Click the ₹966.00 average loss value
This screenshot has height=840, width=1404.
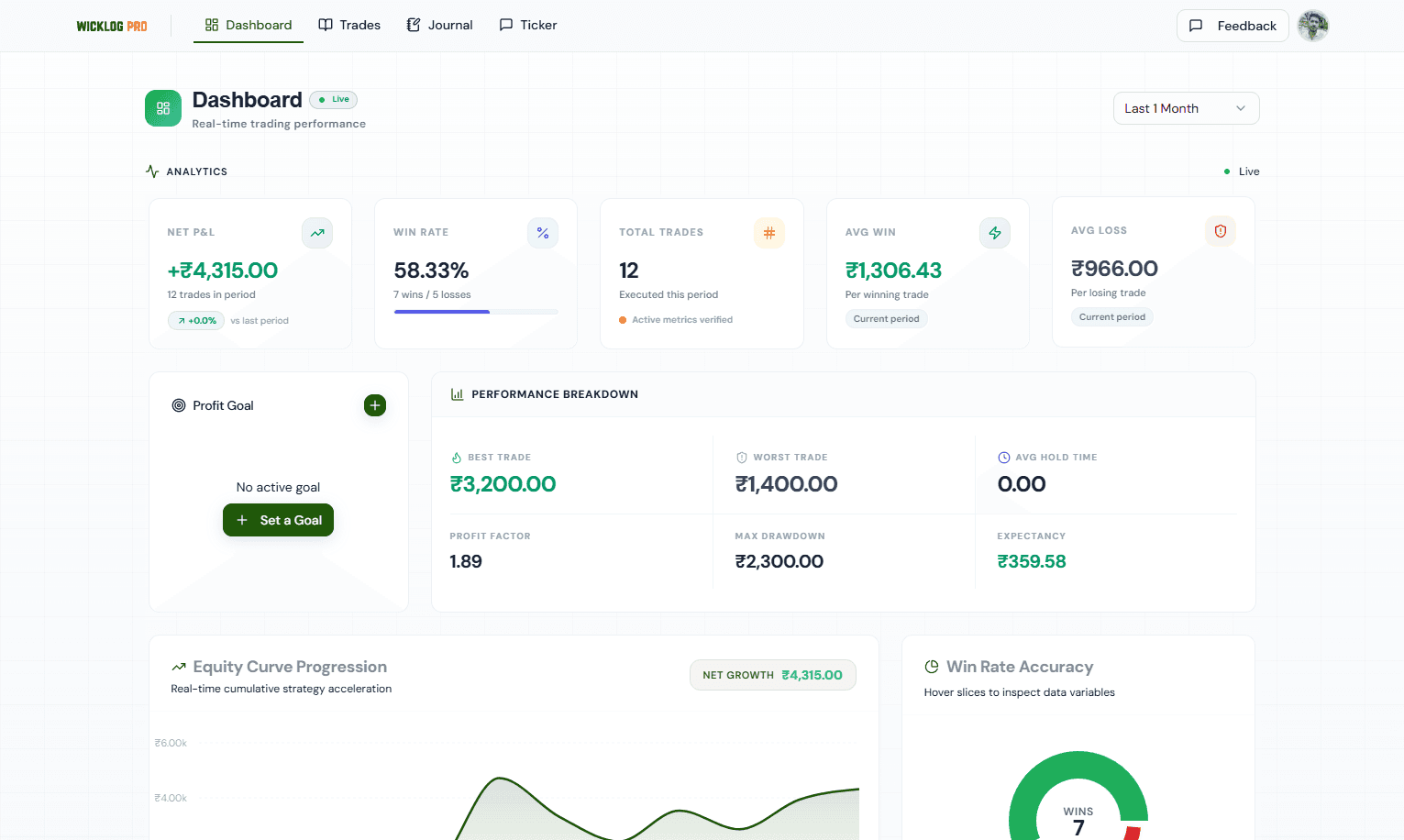click(x=1114, y=269)
